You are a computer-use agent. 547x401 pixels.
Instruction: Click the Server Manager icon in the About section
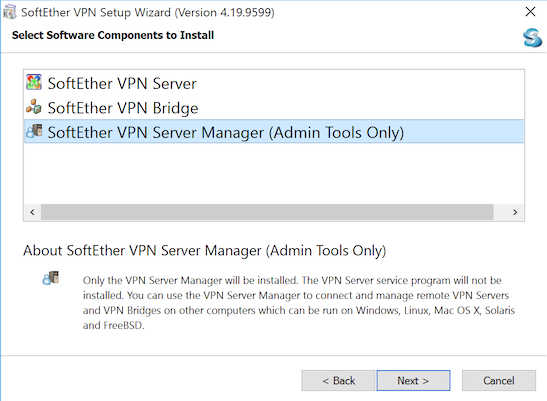[x=51, y=278]
